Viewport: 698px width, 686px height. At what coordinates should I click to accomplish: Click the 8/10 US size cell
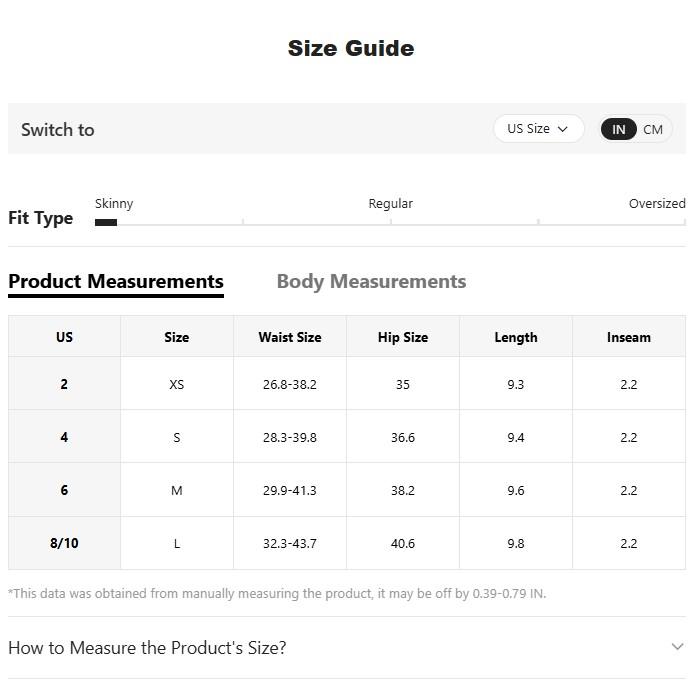coord(64,543)
